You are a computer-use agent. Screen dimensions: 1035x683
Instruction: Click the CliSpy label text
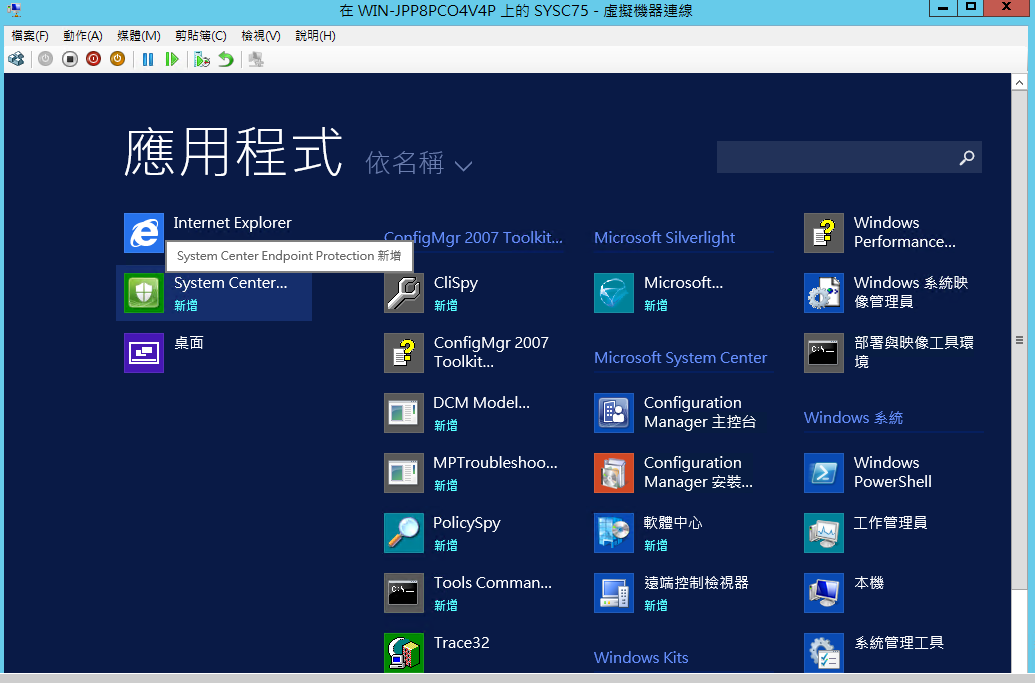pyautogui.click(x=455, y=283)
